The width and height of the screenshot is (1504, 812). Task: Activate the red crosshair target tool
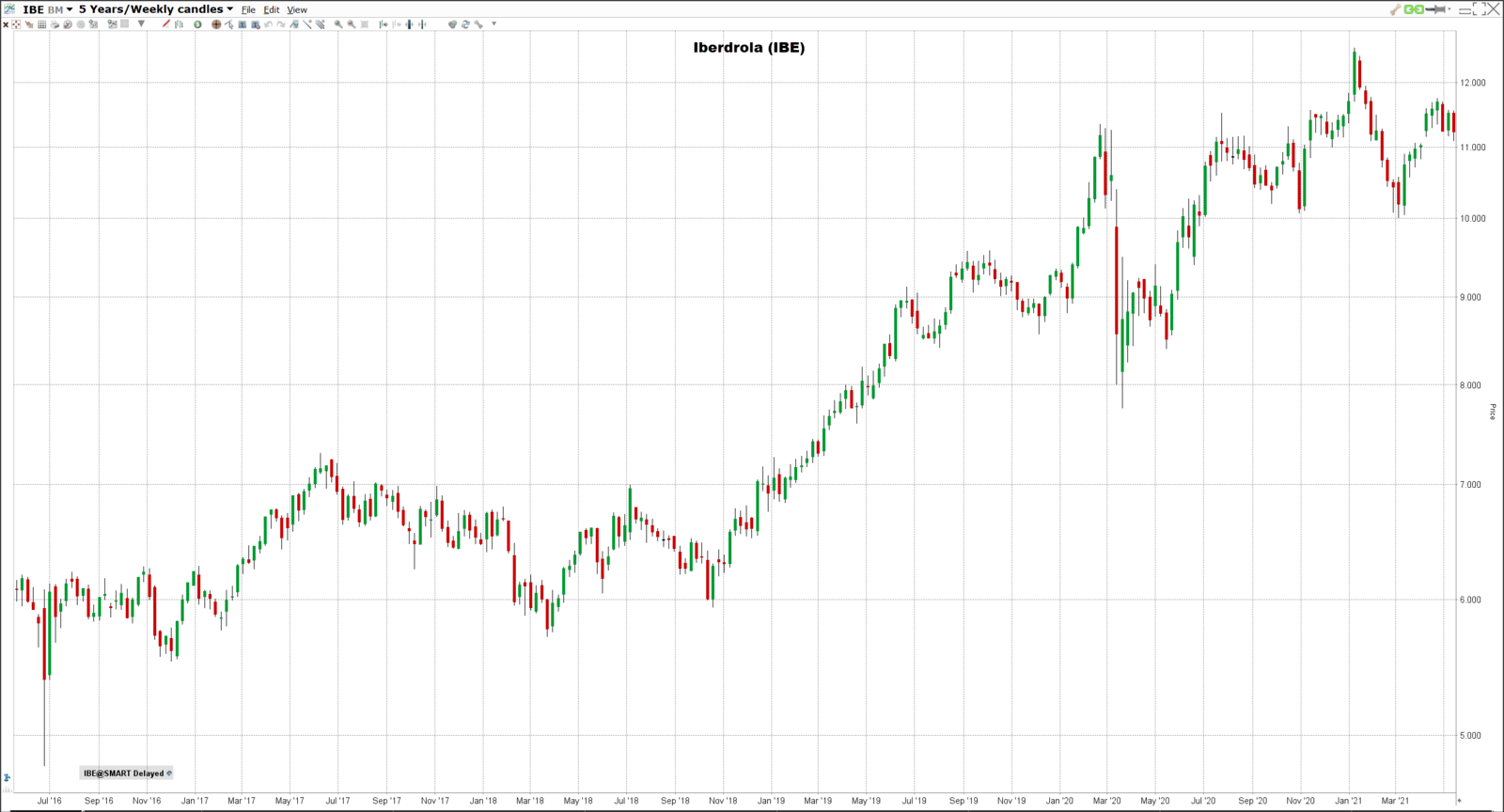click(x=216, y=24)
